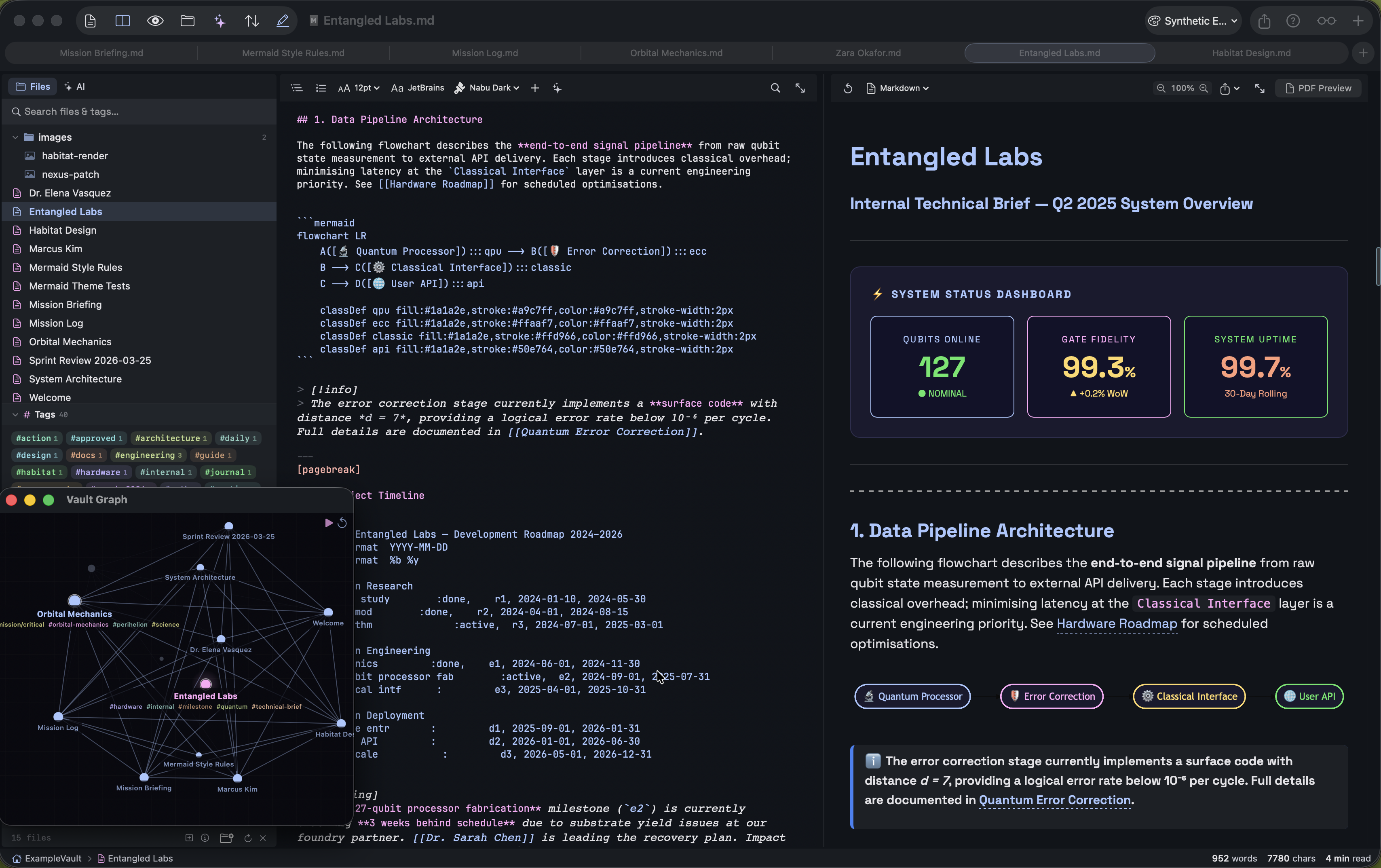The height and width of the screenshot is (868, 1381).
Task: Collapse the images folder
Action: point(15,137)
